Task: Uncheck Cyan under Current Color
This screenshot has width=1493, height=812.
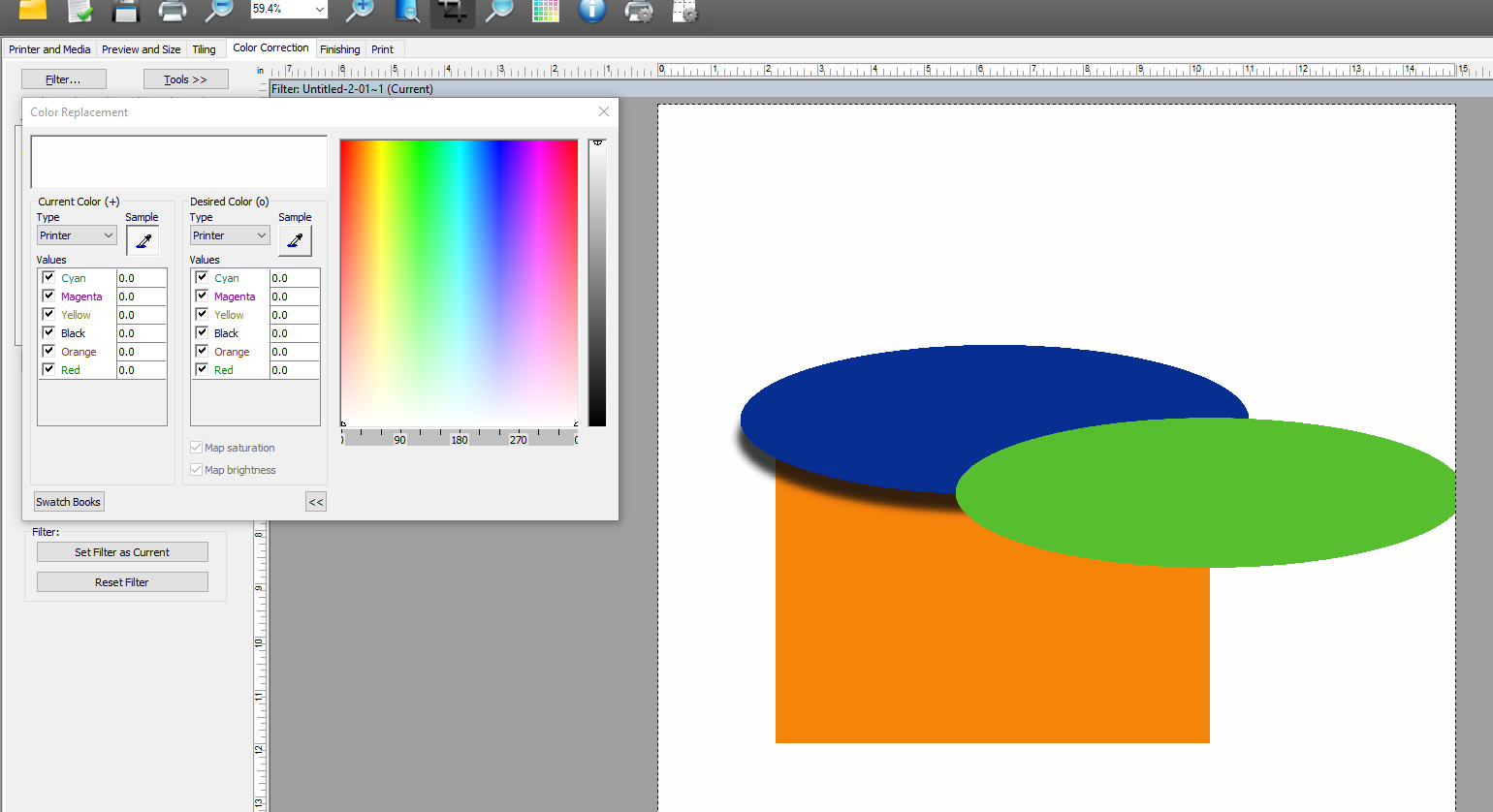Action: pos(48,277)
